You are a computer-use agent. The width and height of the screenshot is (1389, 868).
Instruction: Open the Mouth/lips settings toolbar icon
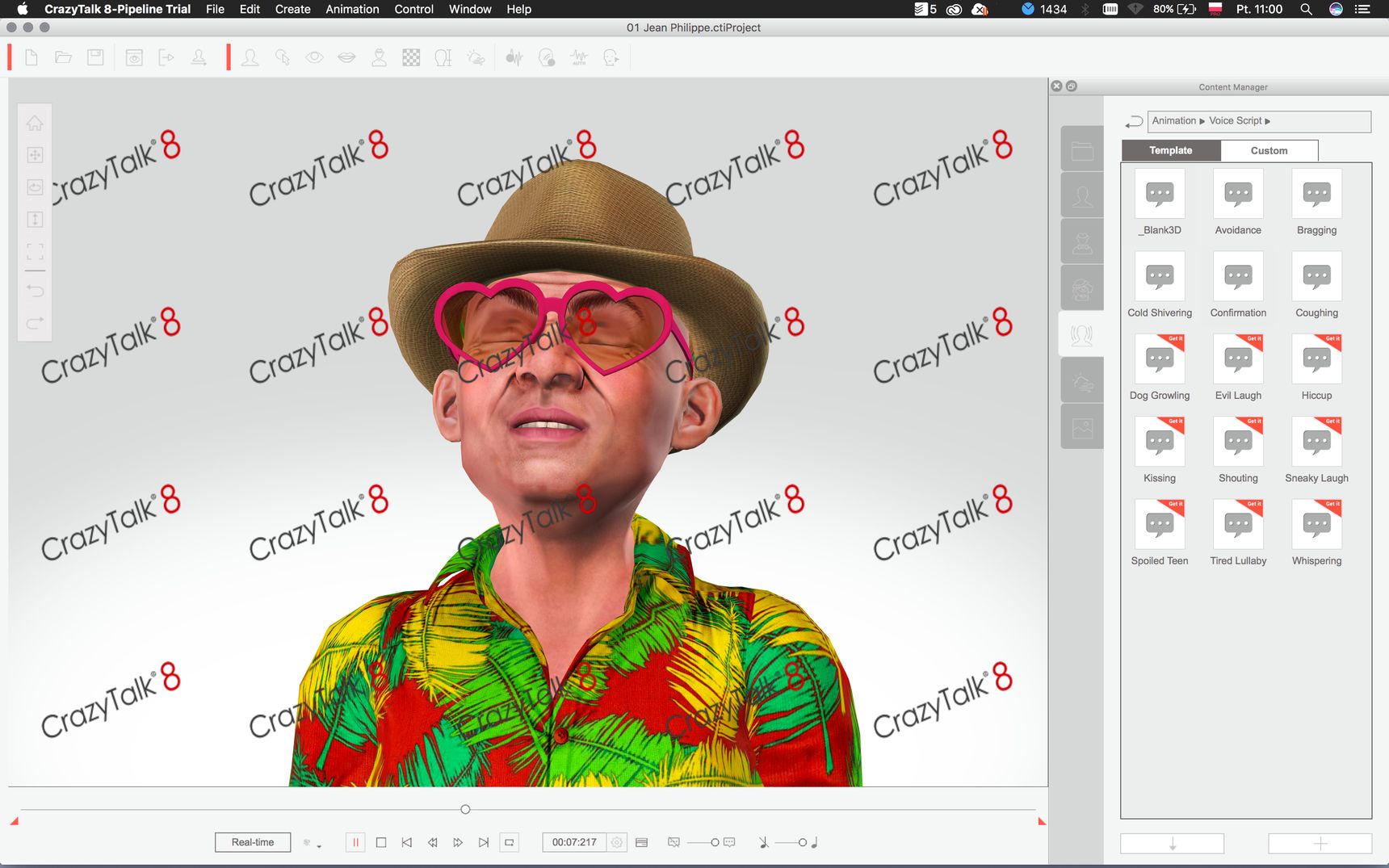point(346,57)
